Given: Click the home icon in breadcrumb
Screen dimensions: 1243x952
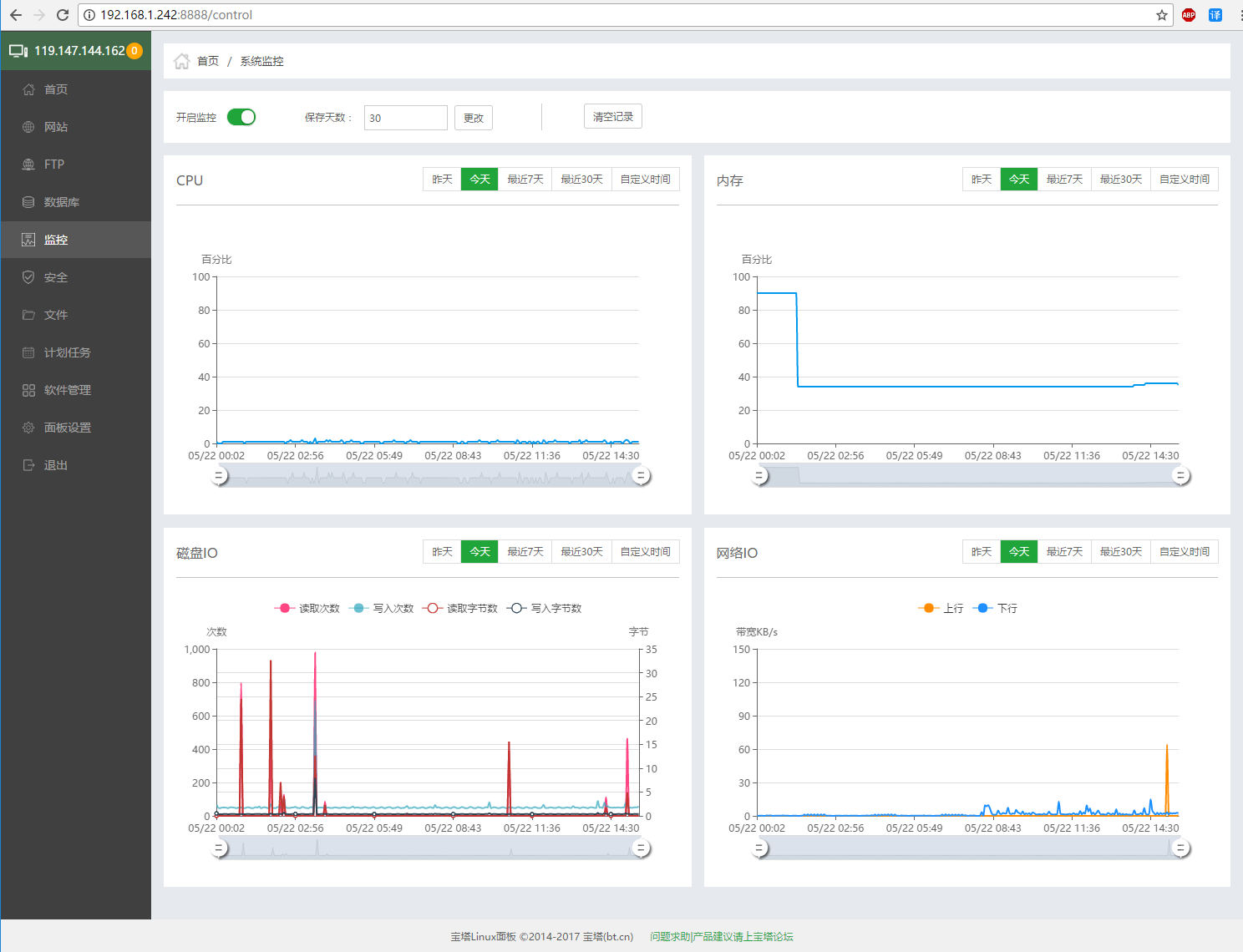Looking at the screenshot, I should coord(181,61).
